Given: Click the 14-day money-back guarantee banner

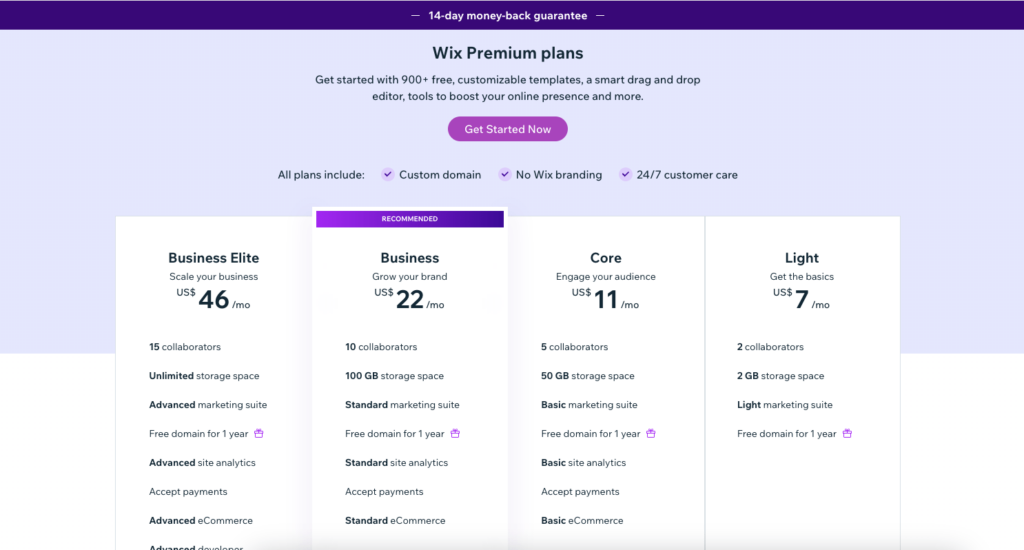Looking at the screenshot, I should 507,16.
